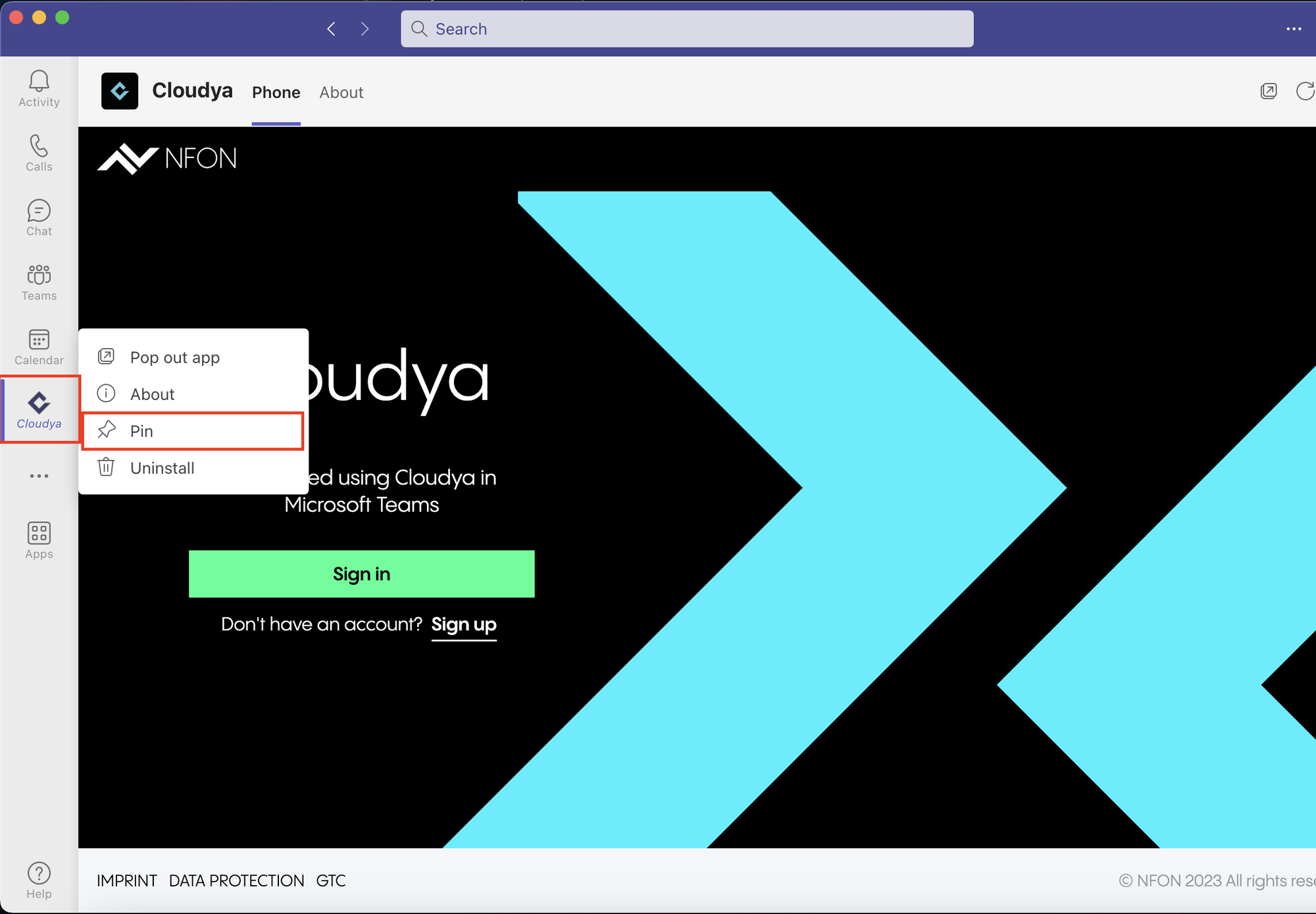Go back with the left arrow
The height and width of the screenshot is (914, 1316).
(x=332, y=29)
